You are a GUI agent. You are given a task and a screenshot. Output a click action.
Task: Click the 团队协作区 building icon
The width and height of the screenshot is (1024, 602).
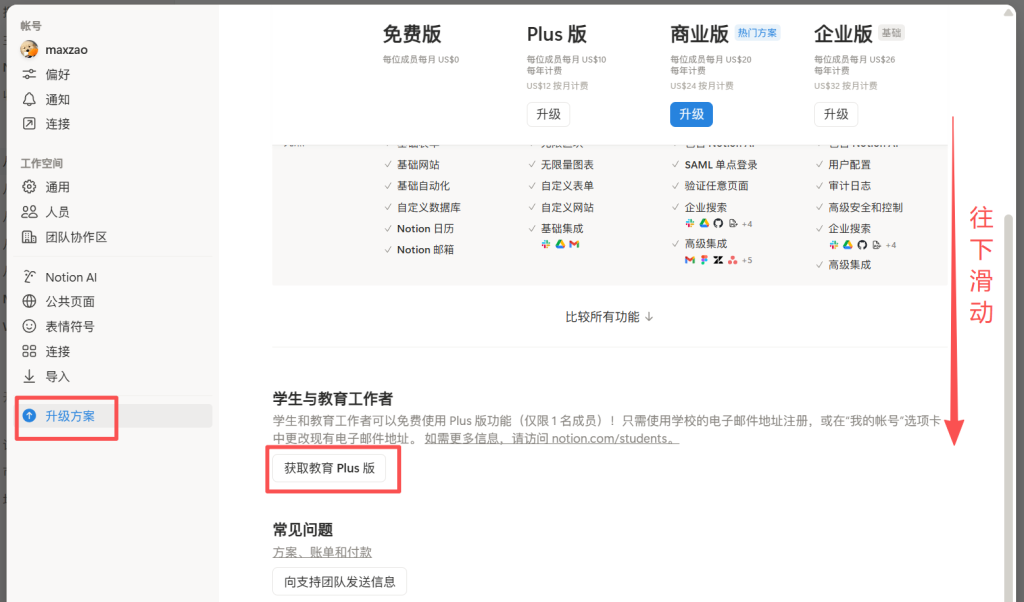pyautogui.click(x=29, y=237)
